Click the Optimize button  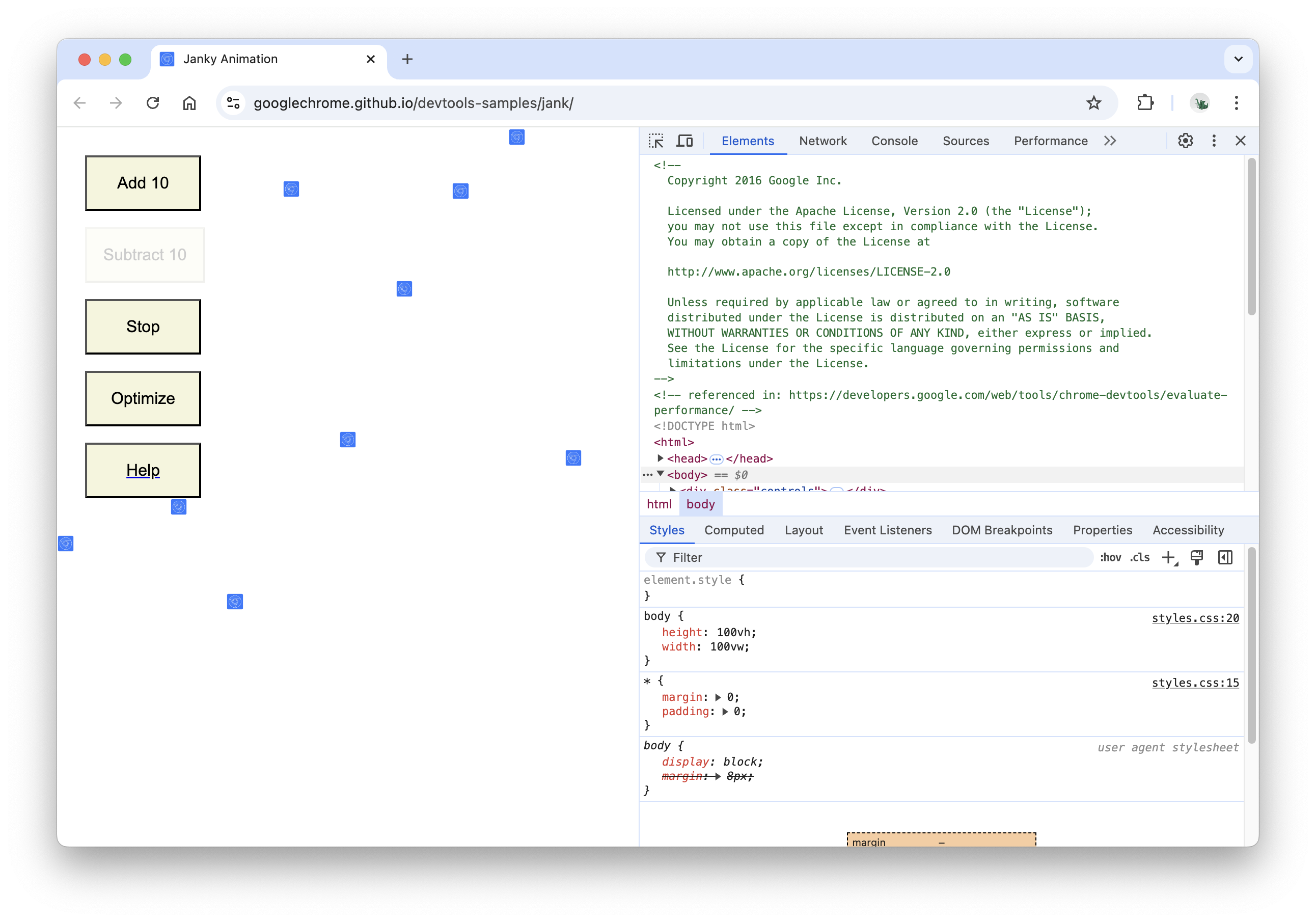(x=143, y=397)
